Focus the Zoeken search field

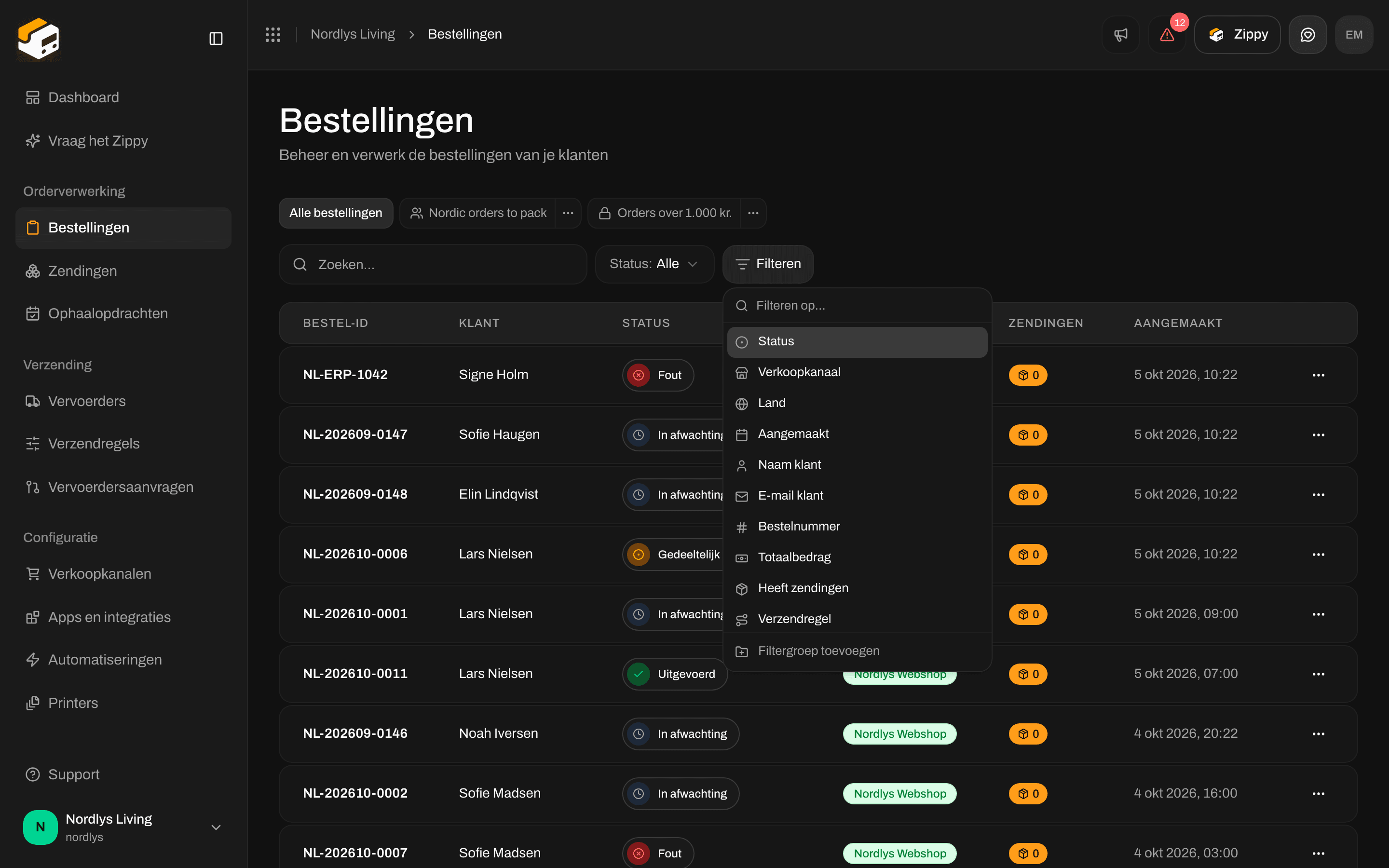point(433,265)
